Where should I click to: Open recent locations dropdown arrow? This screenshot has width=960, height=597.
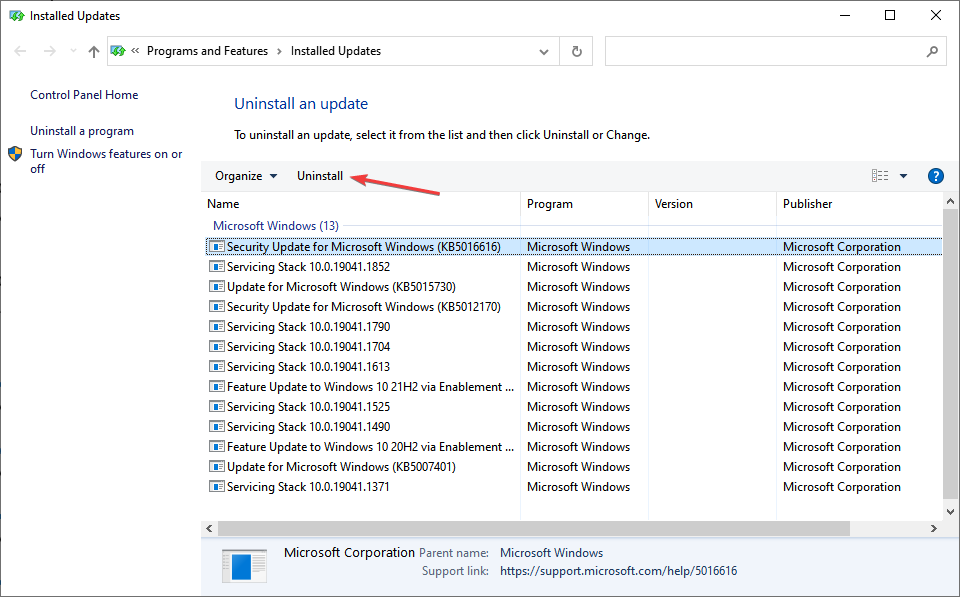(x=73, y=51)
